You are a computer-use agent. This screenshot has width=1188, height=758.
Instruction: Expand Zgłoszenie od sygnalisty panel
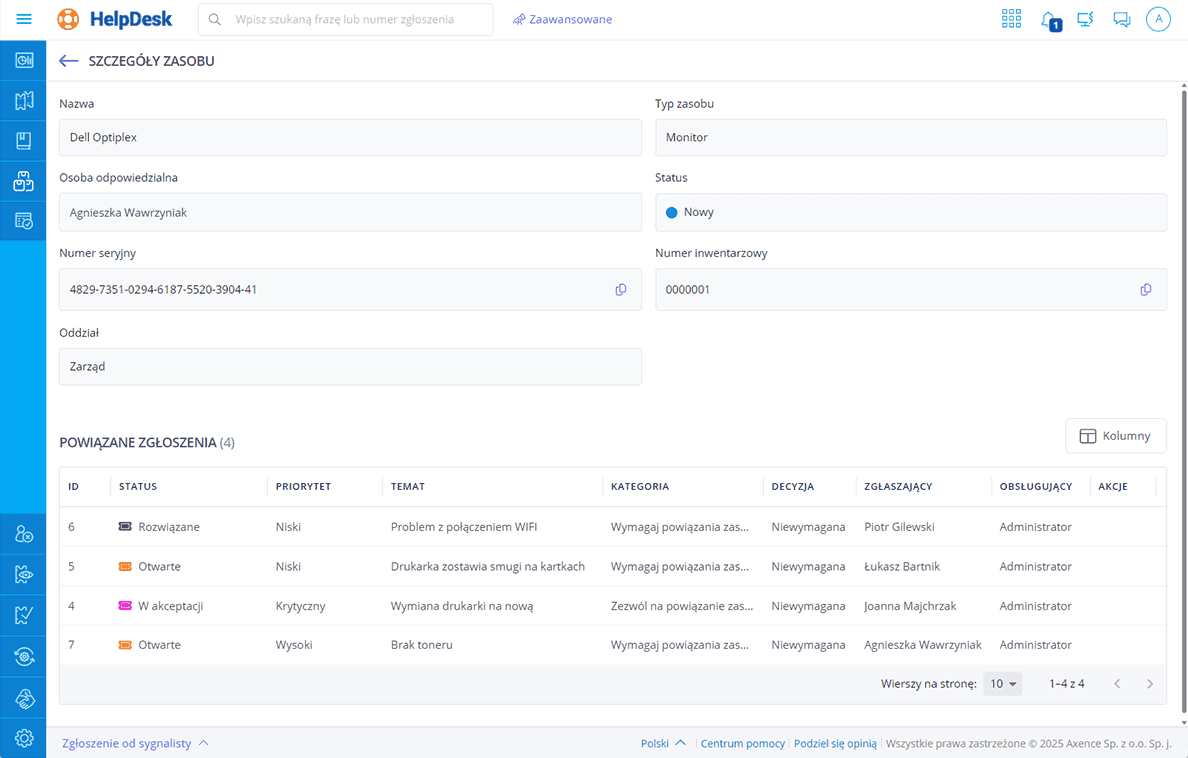(x=135, y=743)
